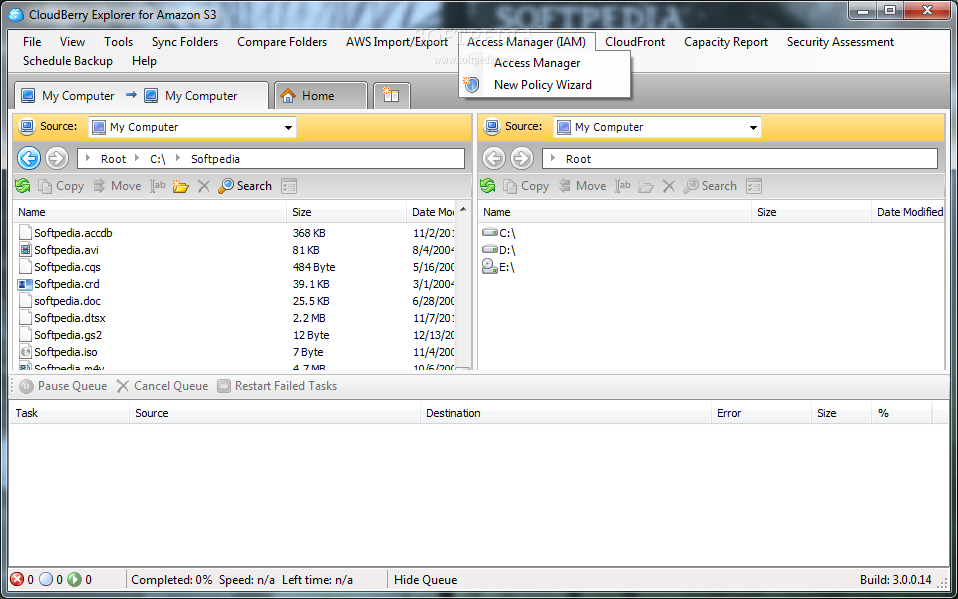Screen dimensions: 958x599
Task: Click the forward arrow in left pane
Action: (x=57, y=159)
